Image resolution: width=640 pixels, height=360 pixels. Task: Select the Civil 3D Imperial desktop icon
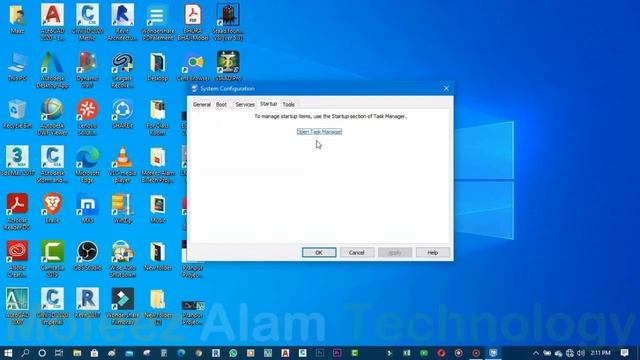52,306
